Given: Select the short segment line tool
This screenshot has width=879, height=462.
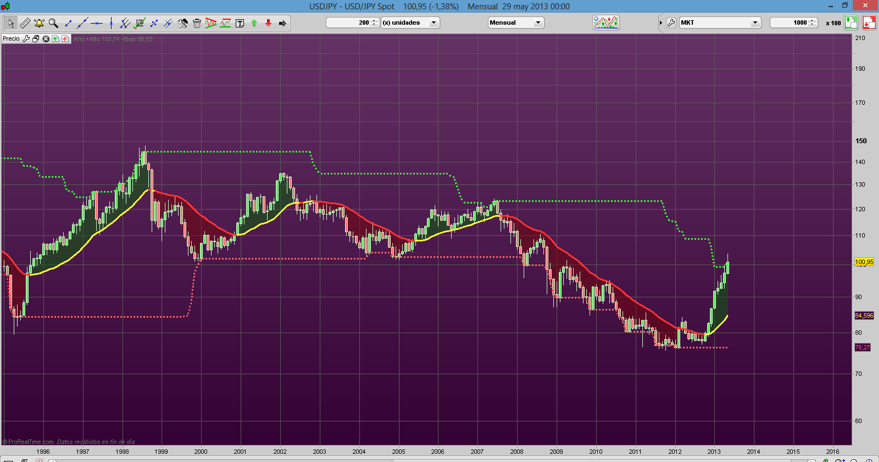Looking at the screenshot, I should click(68, 23).
